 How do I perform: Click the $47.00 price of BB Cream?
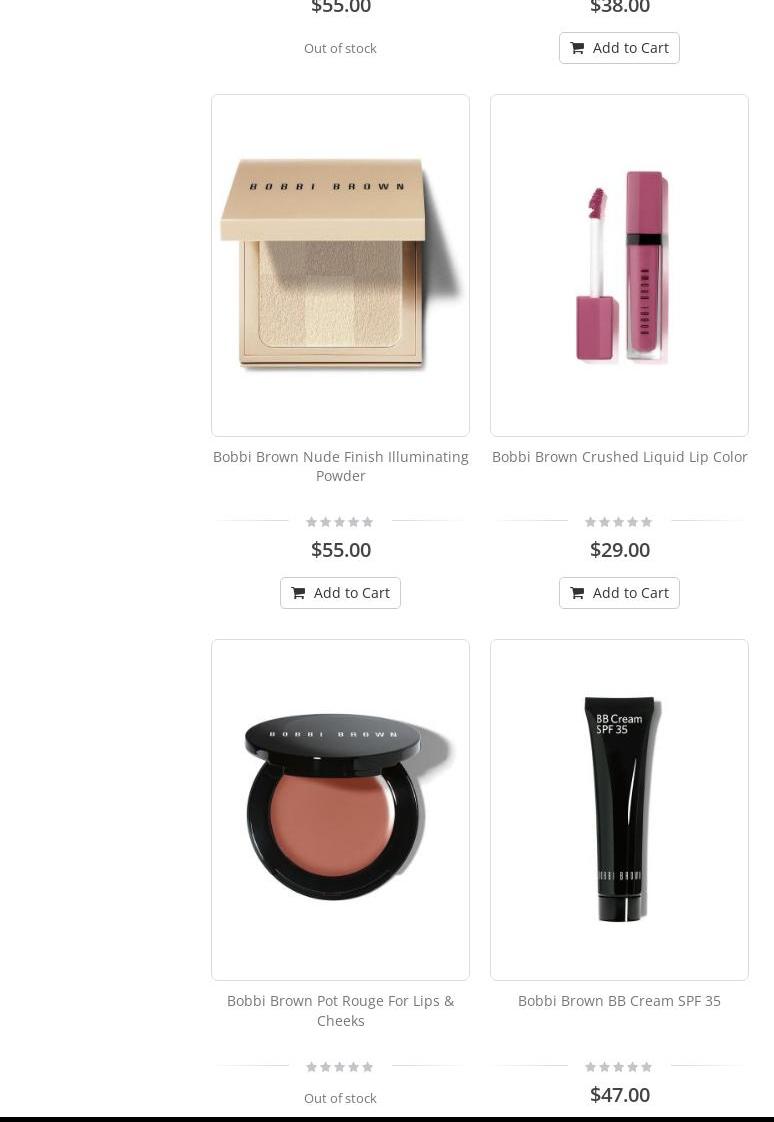(x=619, y=1095)
